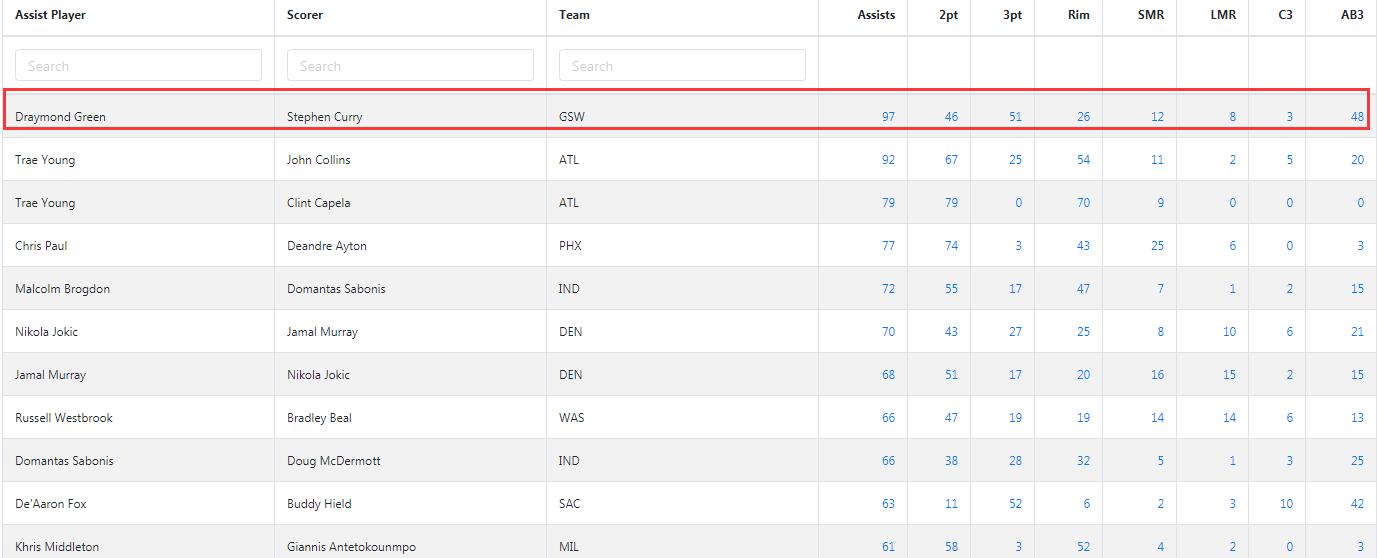Select the Doug McDermott scorer cell
Image resolution: width=1377 pixels, height=558 pixels.
point(410,461)
